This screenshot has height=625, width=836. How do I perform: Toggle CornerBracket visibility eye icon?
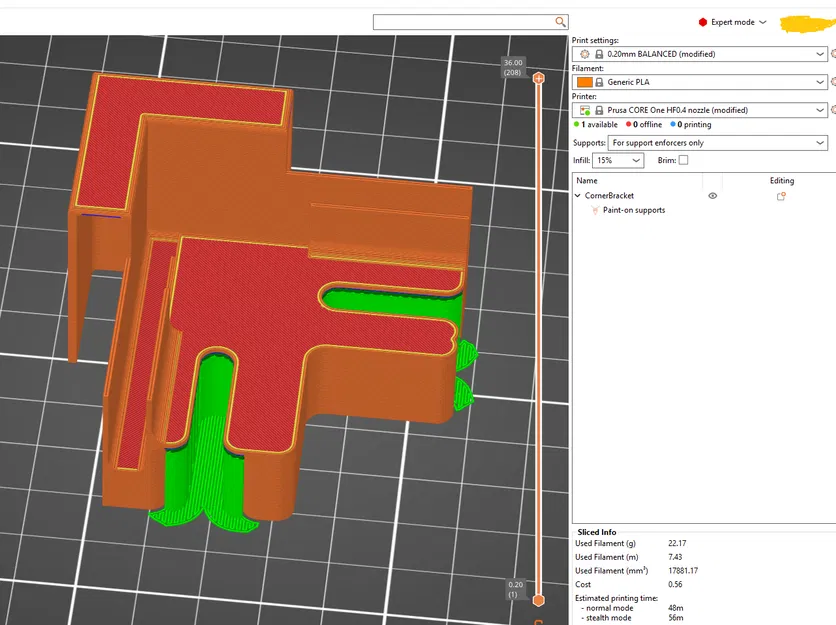712,196
